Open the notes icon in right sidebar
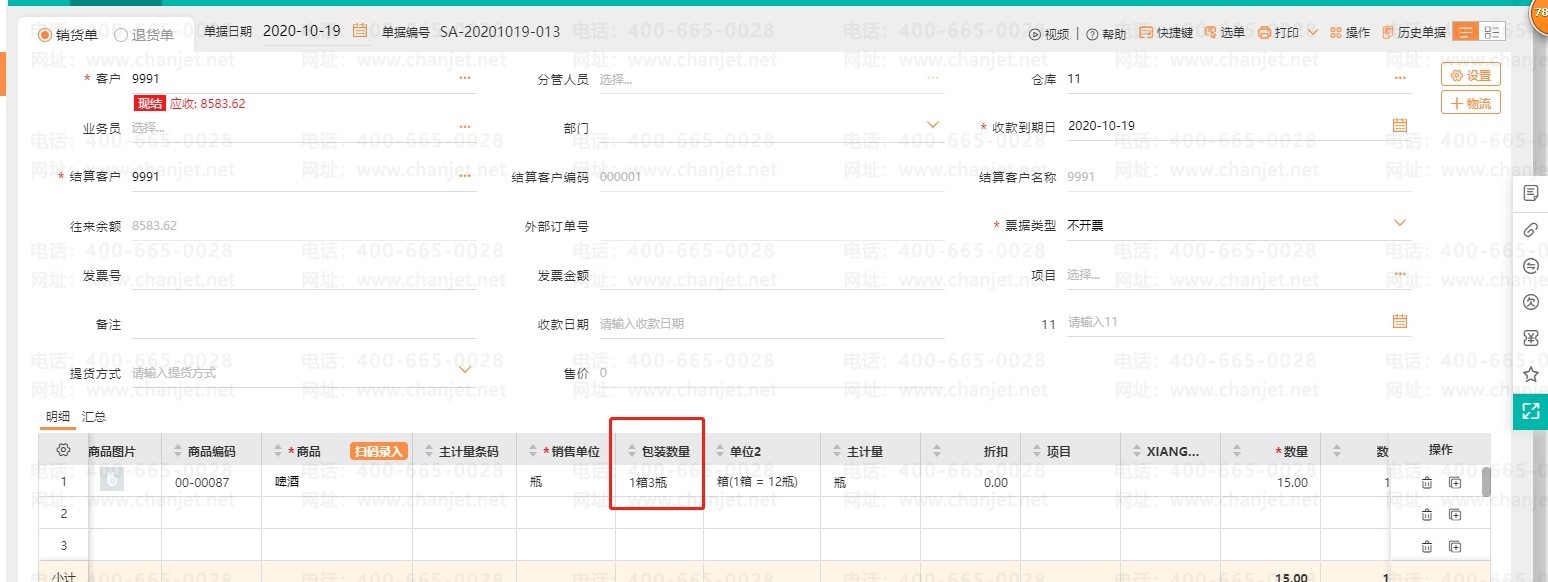 [1530, 192]
